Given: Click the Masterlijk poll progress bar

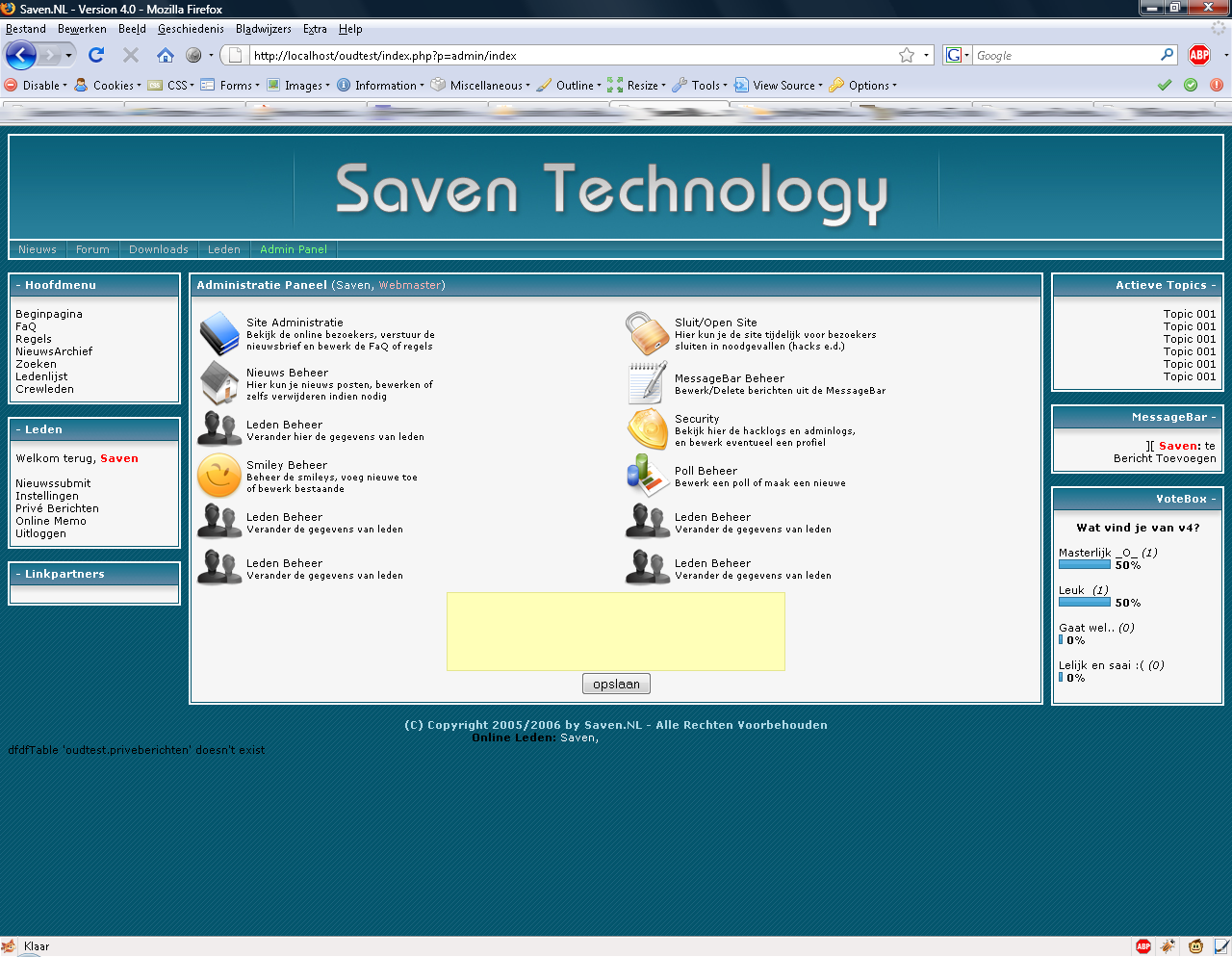Looking at the screenshot, I should 1085,565.
